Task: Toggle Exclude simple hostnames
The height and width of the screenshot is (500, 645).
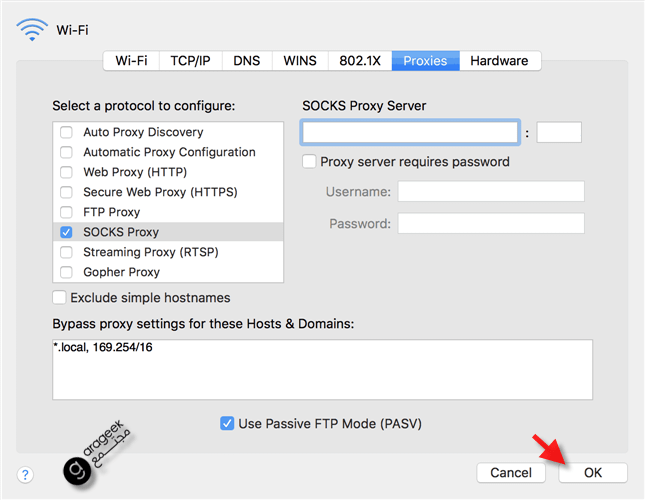Action: coord(59,297)
